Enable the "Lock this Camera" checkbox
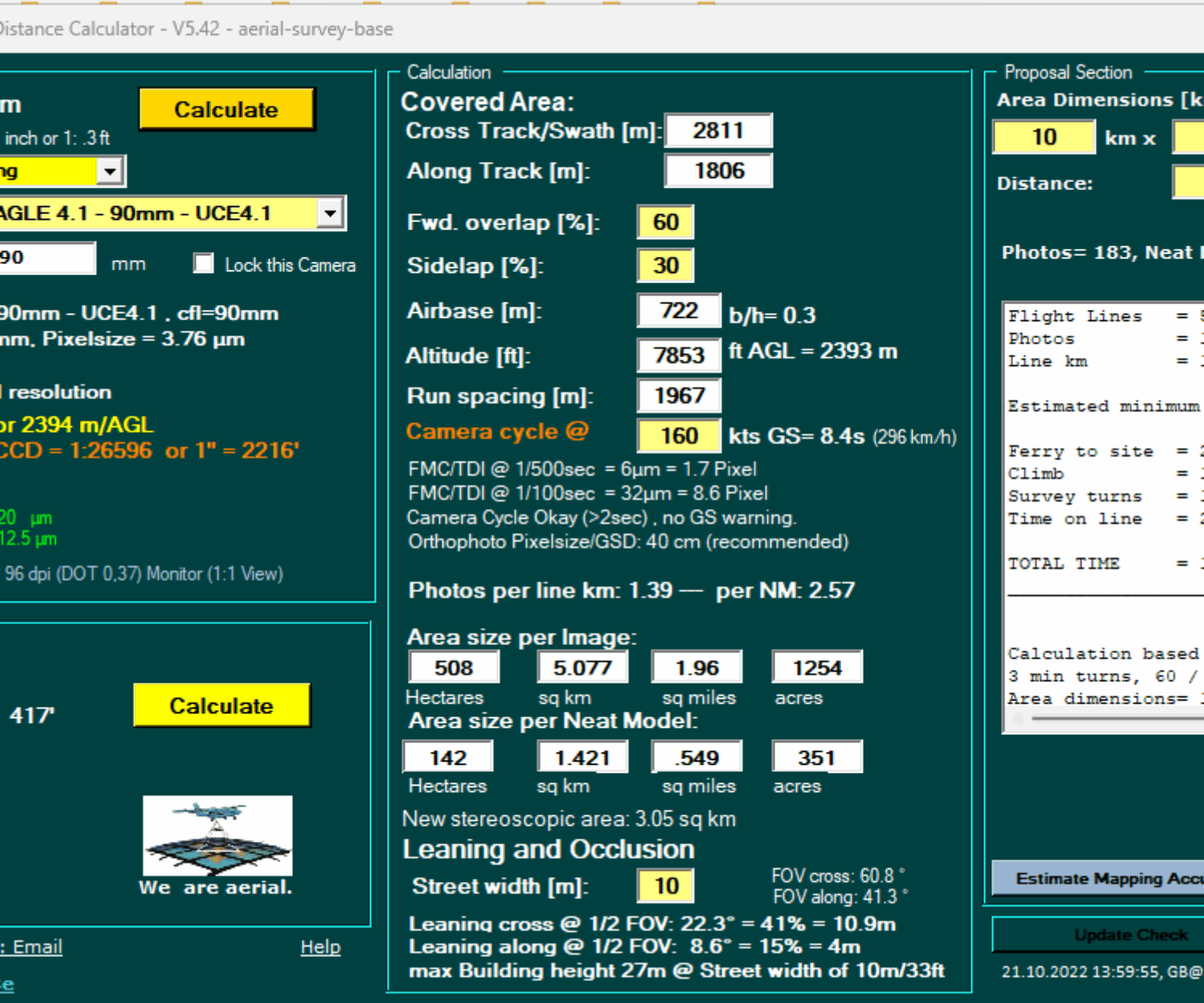The height and width of the screenshot is (1003, 1204). 204,263
